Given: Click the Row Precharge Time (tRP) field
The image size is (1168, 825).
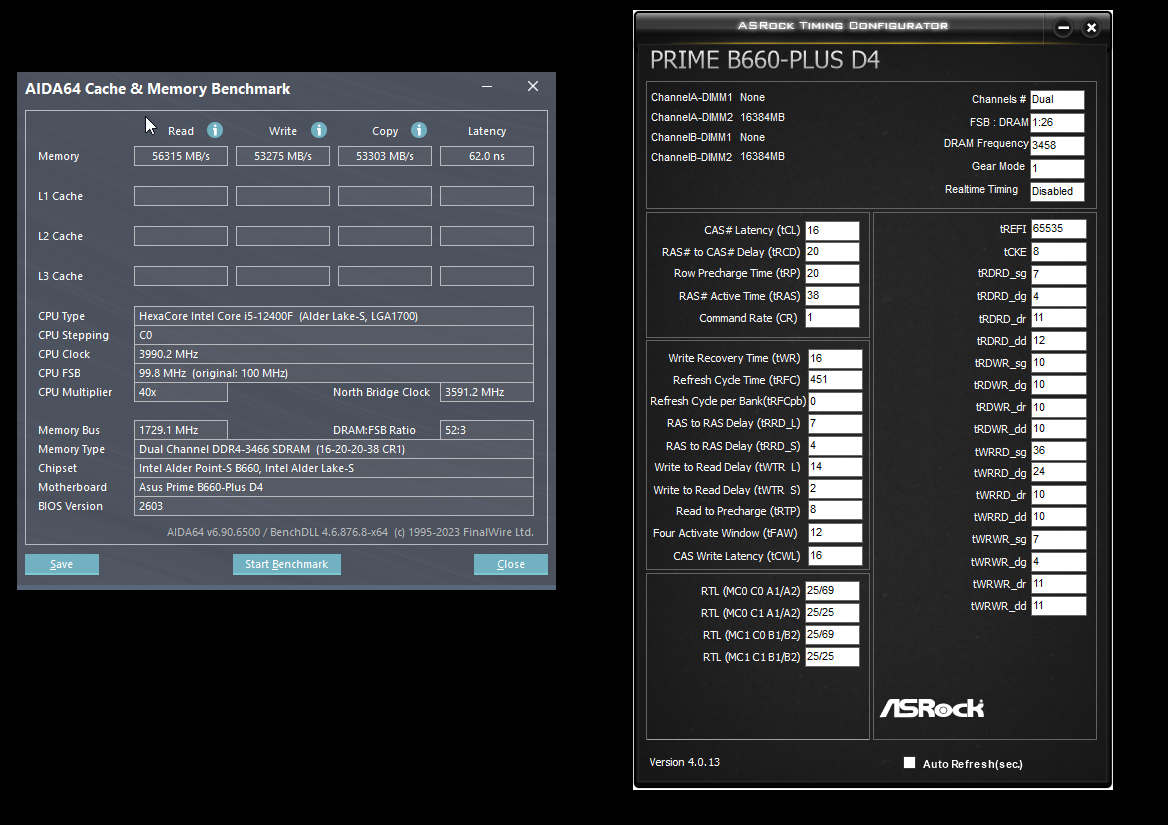Looking at the screenshot, I should pyautogui.click(x=832, y=274).
